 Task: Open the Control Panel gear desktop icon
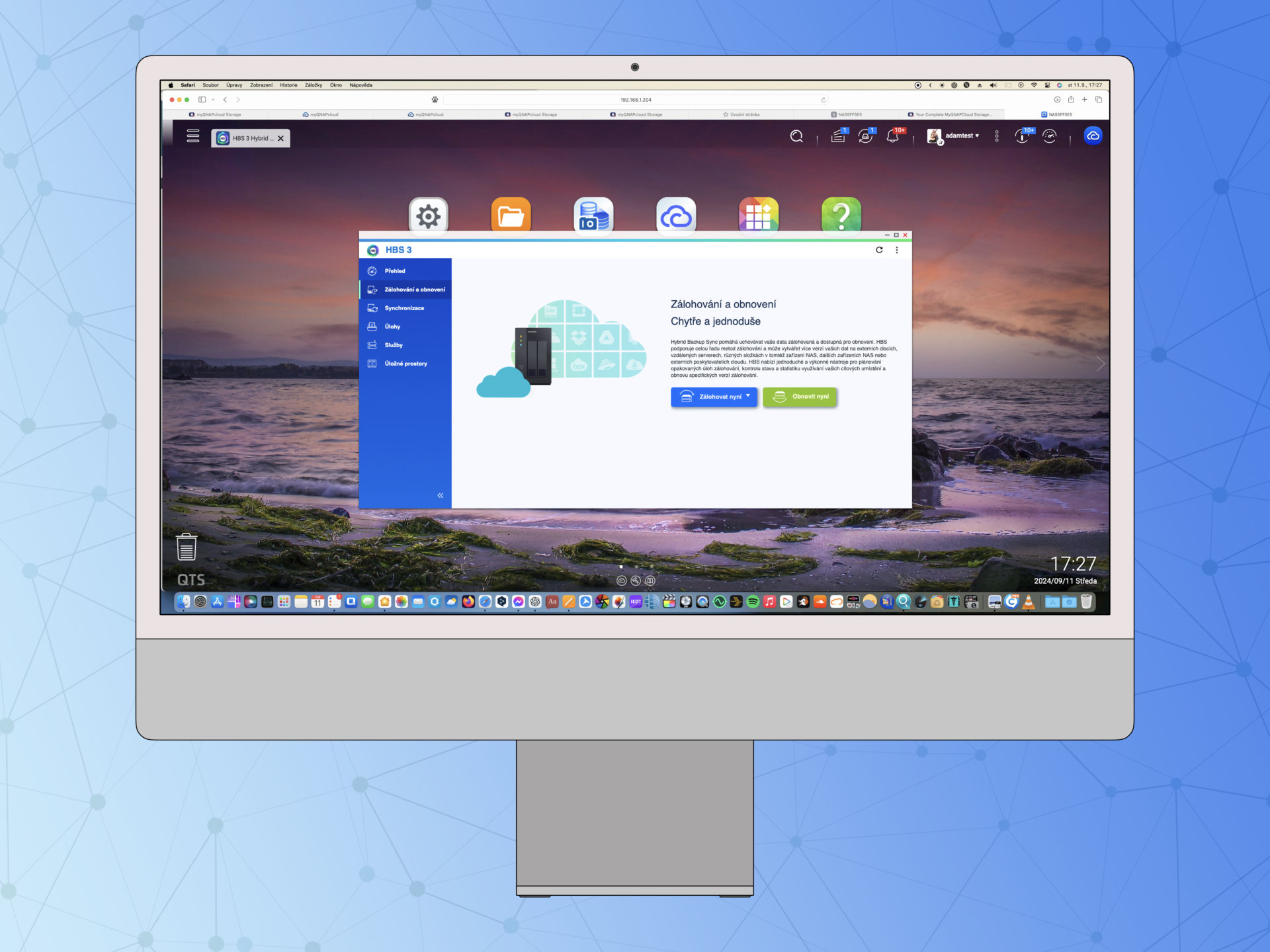coord(429,216)
